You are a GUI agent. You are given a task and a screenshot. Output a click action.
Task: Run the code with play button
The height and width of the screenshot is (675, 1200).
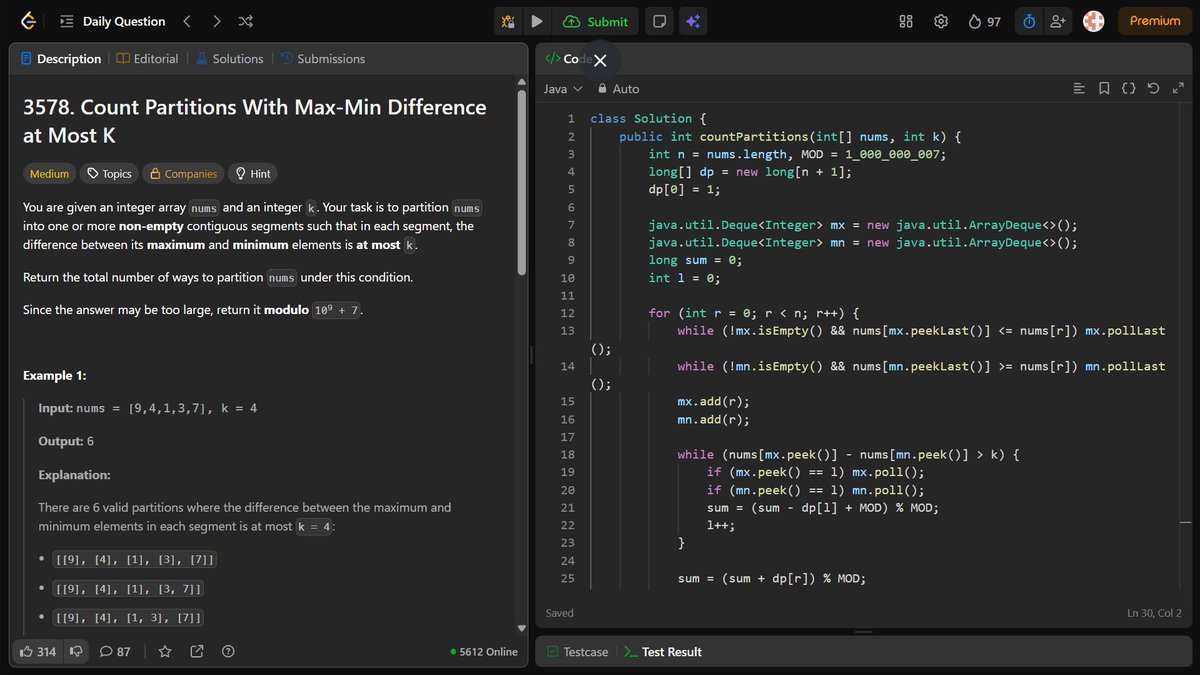[537, 21]
